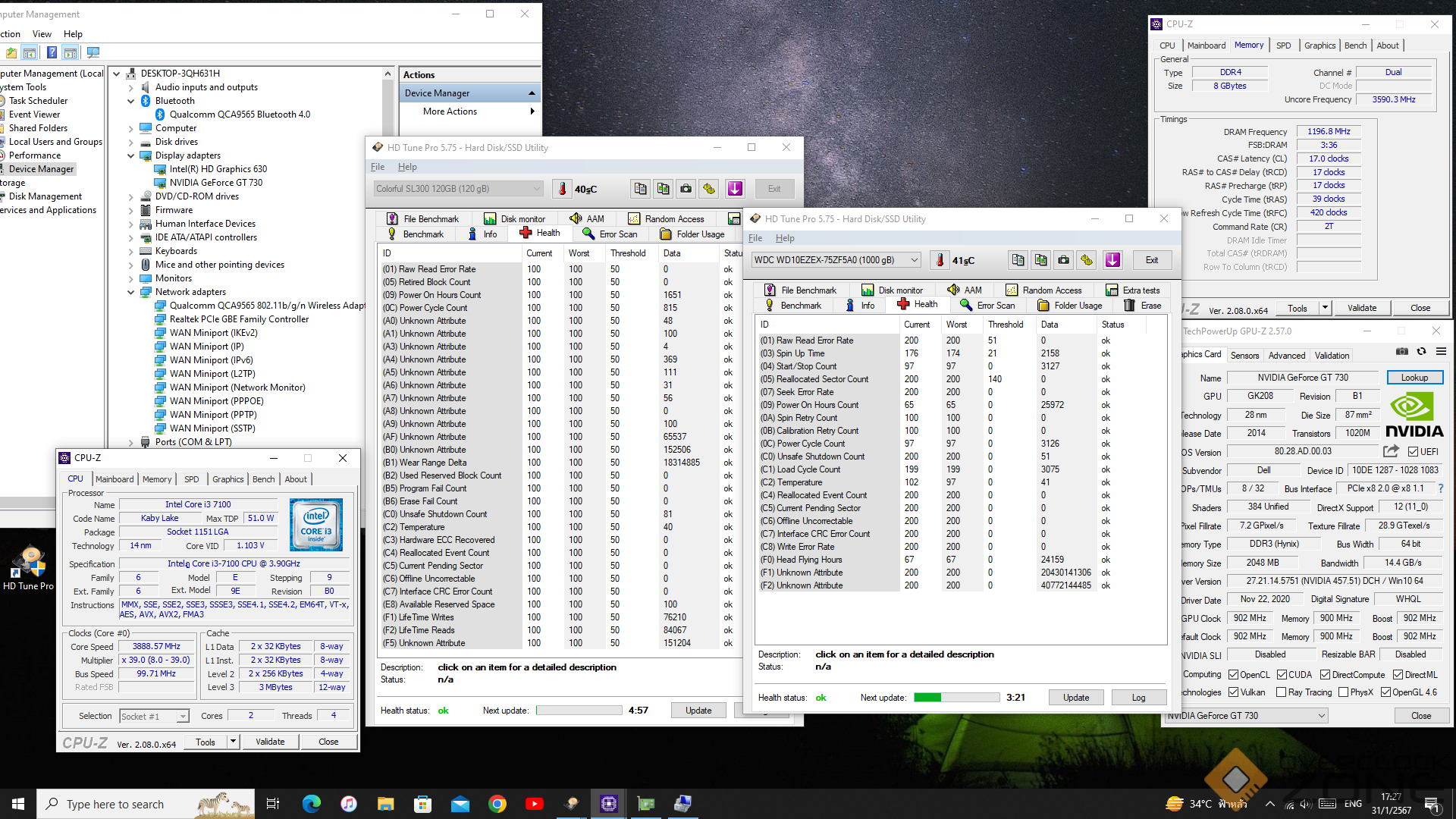Screen dimensions: 1456x819
Task: Open the GPU-Z hamburger menu icon
Action: pos(1441,351)
